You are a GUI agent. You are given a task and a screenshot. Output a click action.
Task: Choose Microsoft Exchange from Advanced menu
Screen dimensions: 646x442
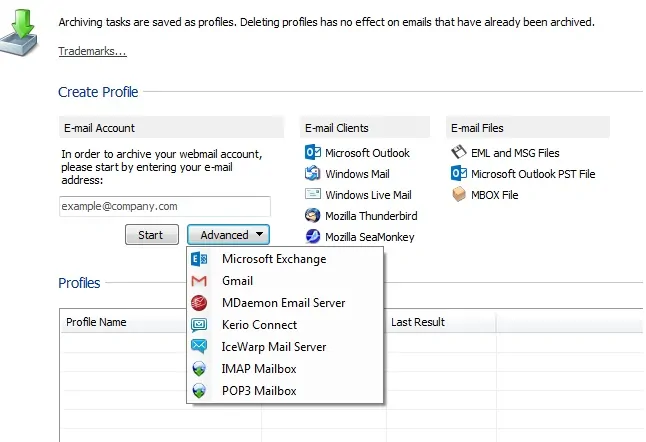point(285,259)
